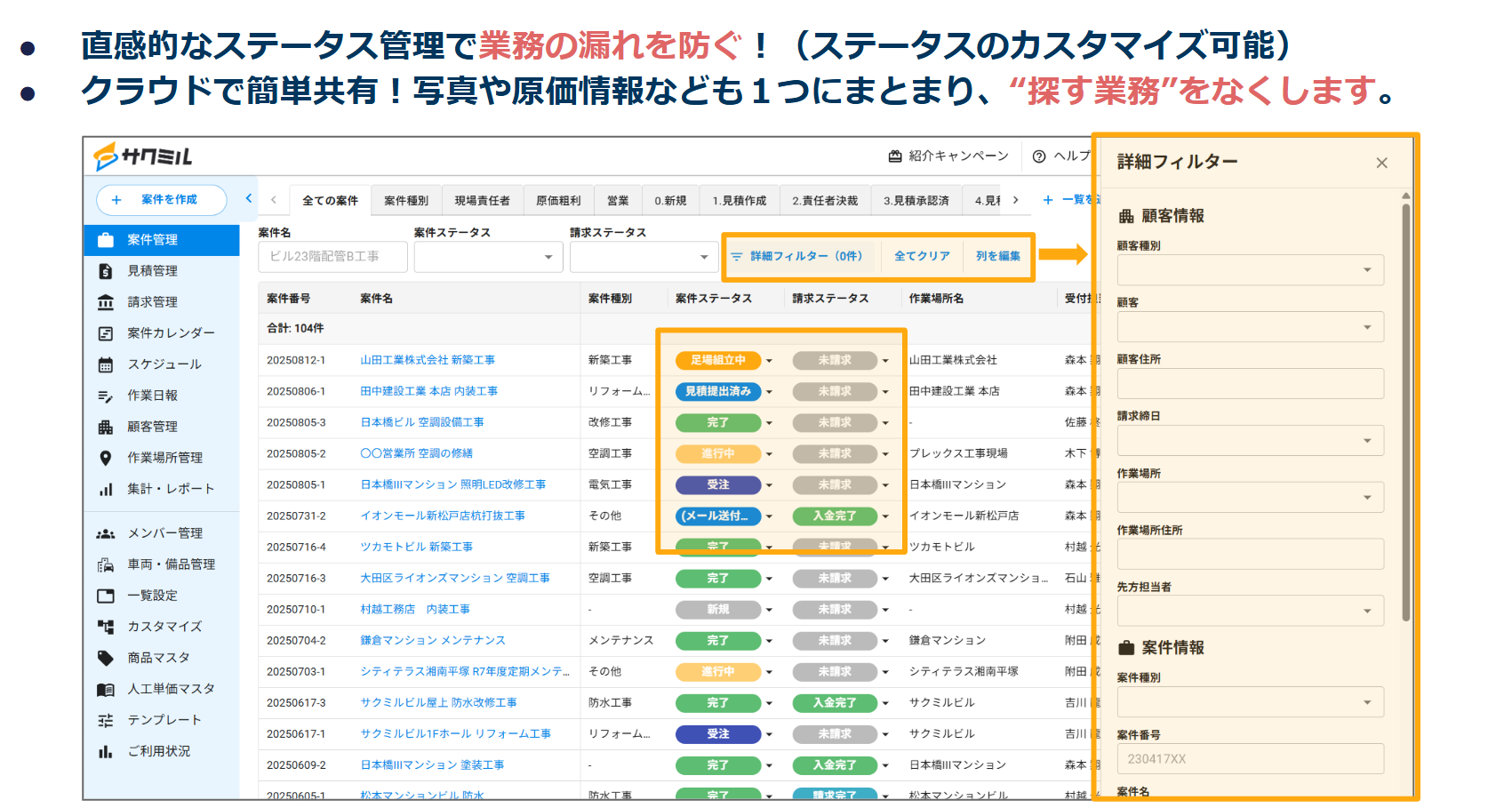Collapse the sidebar with the left chevron

click(249, 199)
